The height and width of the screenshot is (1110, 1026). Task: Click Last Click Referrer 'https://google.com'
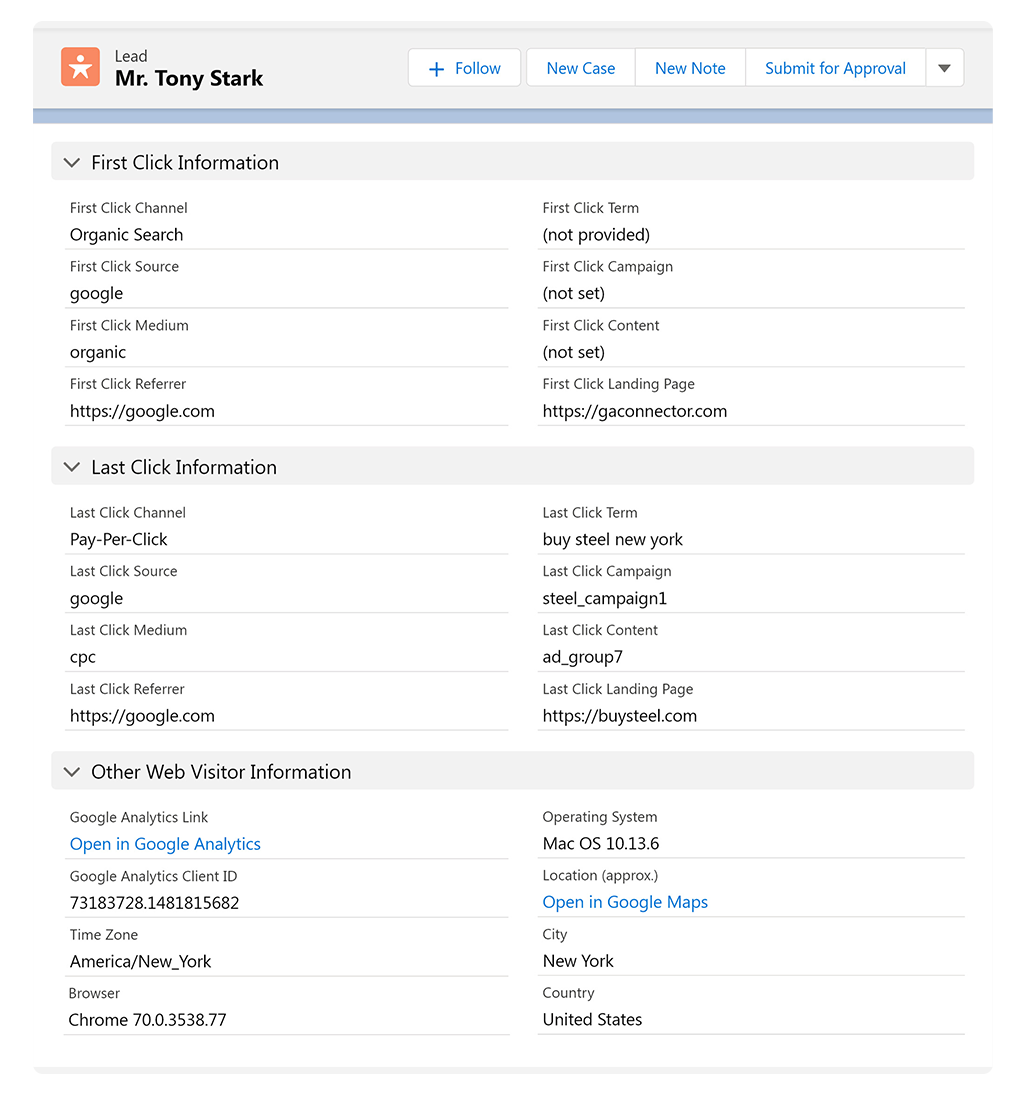142,716
